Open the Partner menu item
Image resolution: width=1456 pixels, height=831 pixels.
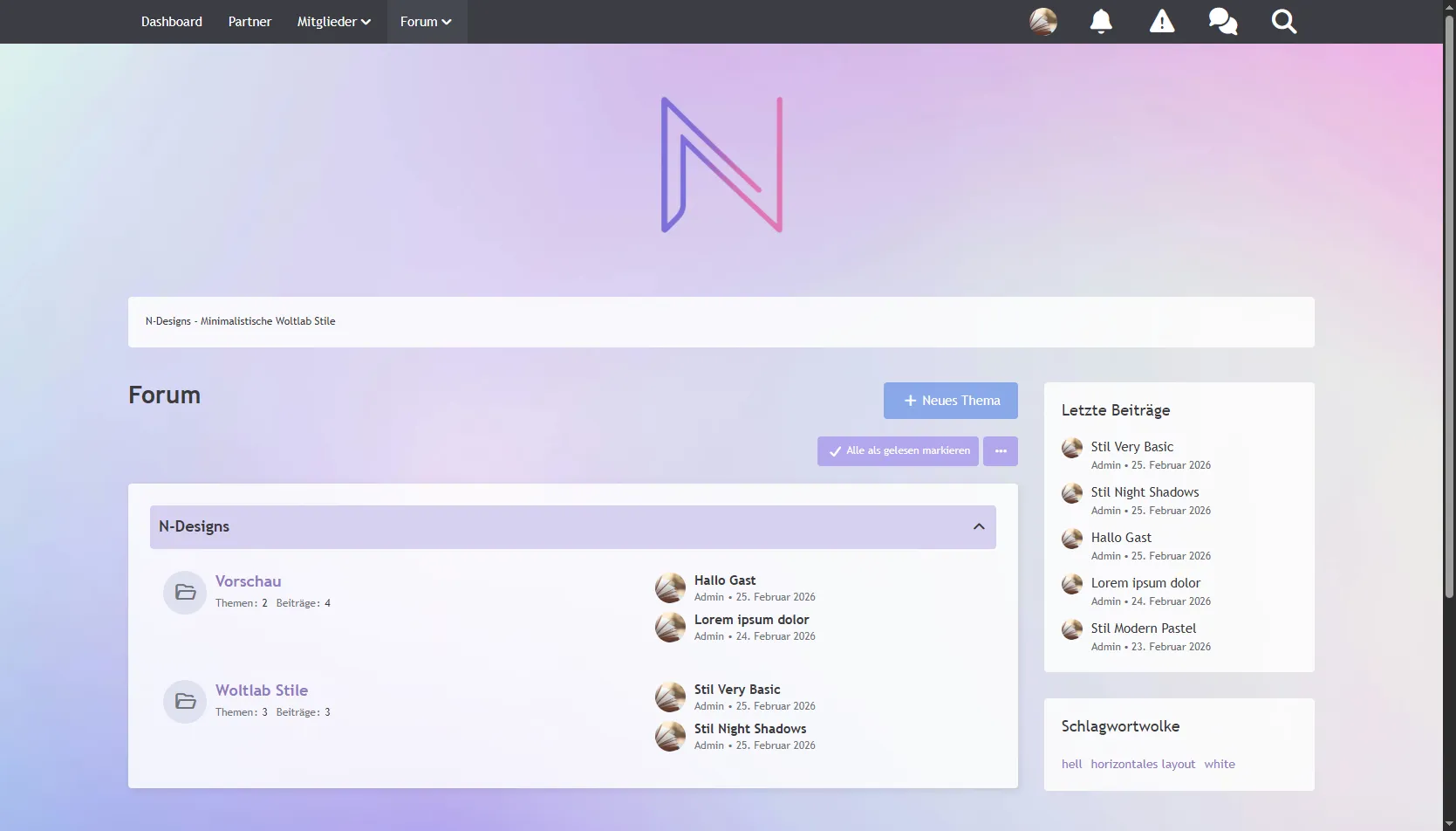[250, 22]
